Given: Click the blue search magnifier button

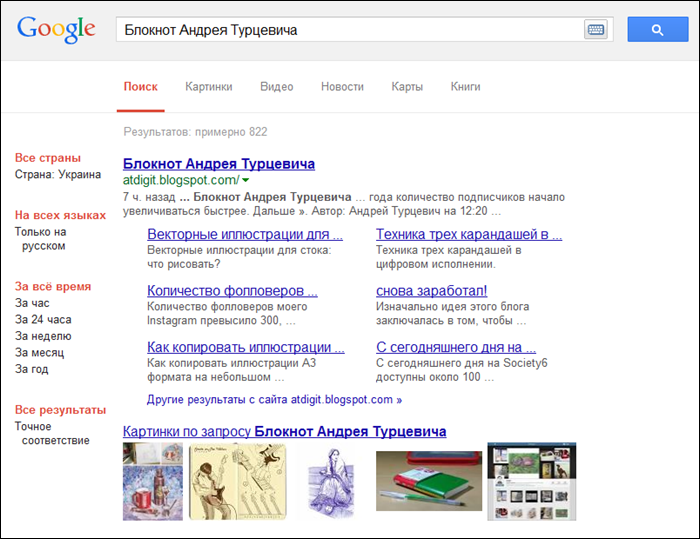Looking at the screenshot, I should click(658, 29).
